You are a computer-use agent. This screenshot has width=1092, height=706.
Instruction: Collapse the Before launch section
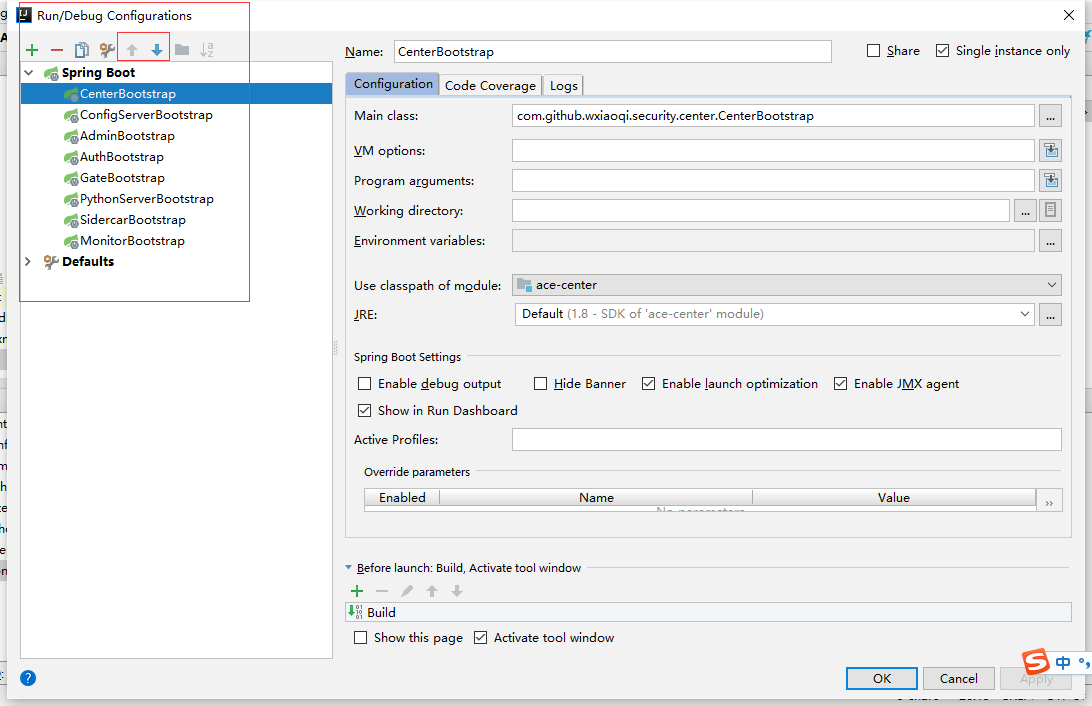(349, 567)
